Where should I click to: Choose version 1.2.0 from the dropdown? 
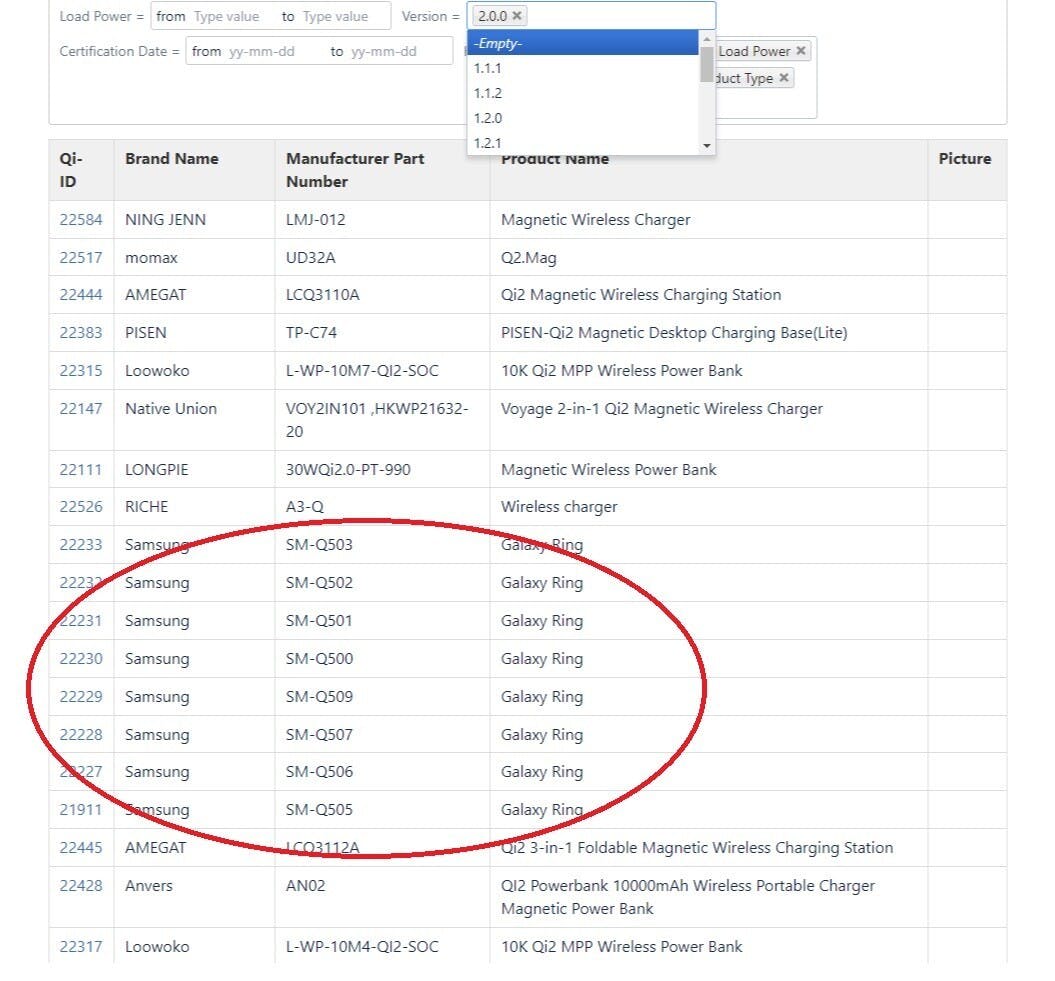pyautogui.click(x=583, y=118)
